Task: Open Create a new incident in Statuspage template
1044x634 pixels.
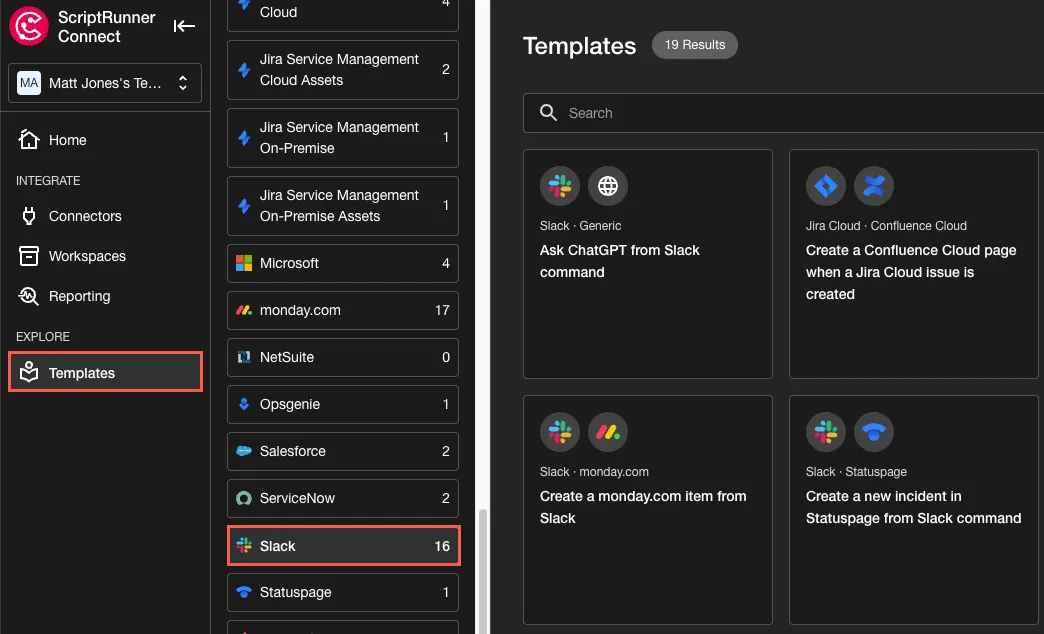Action: [x=914, y=509]
